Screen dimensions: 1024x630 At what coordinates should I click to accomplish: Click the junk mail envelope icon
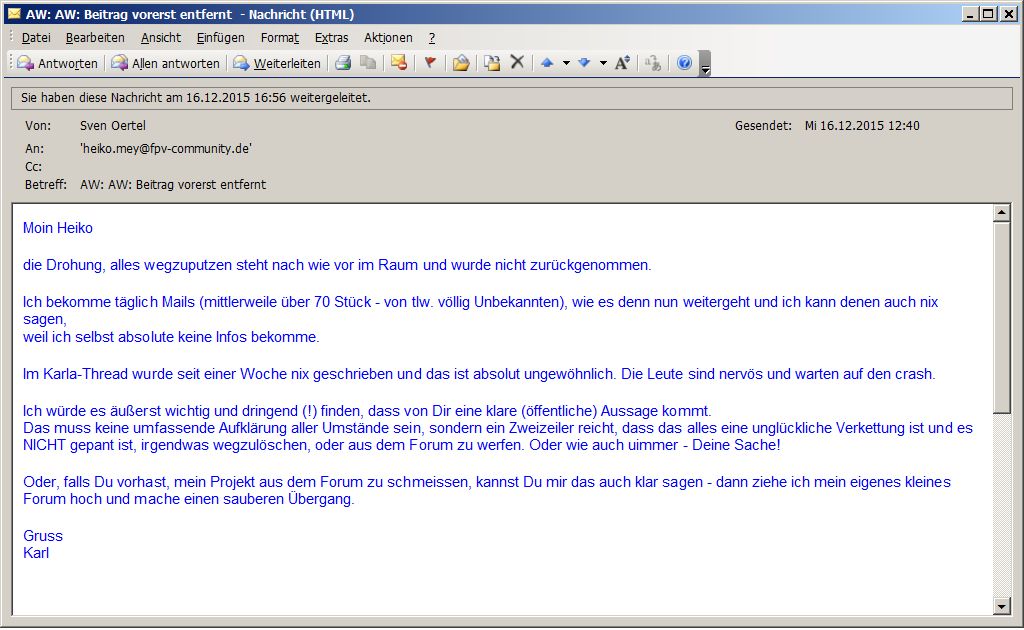tap(399, 63)
